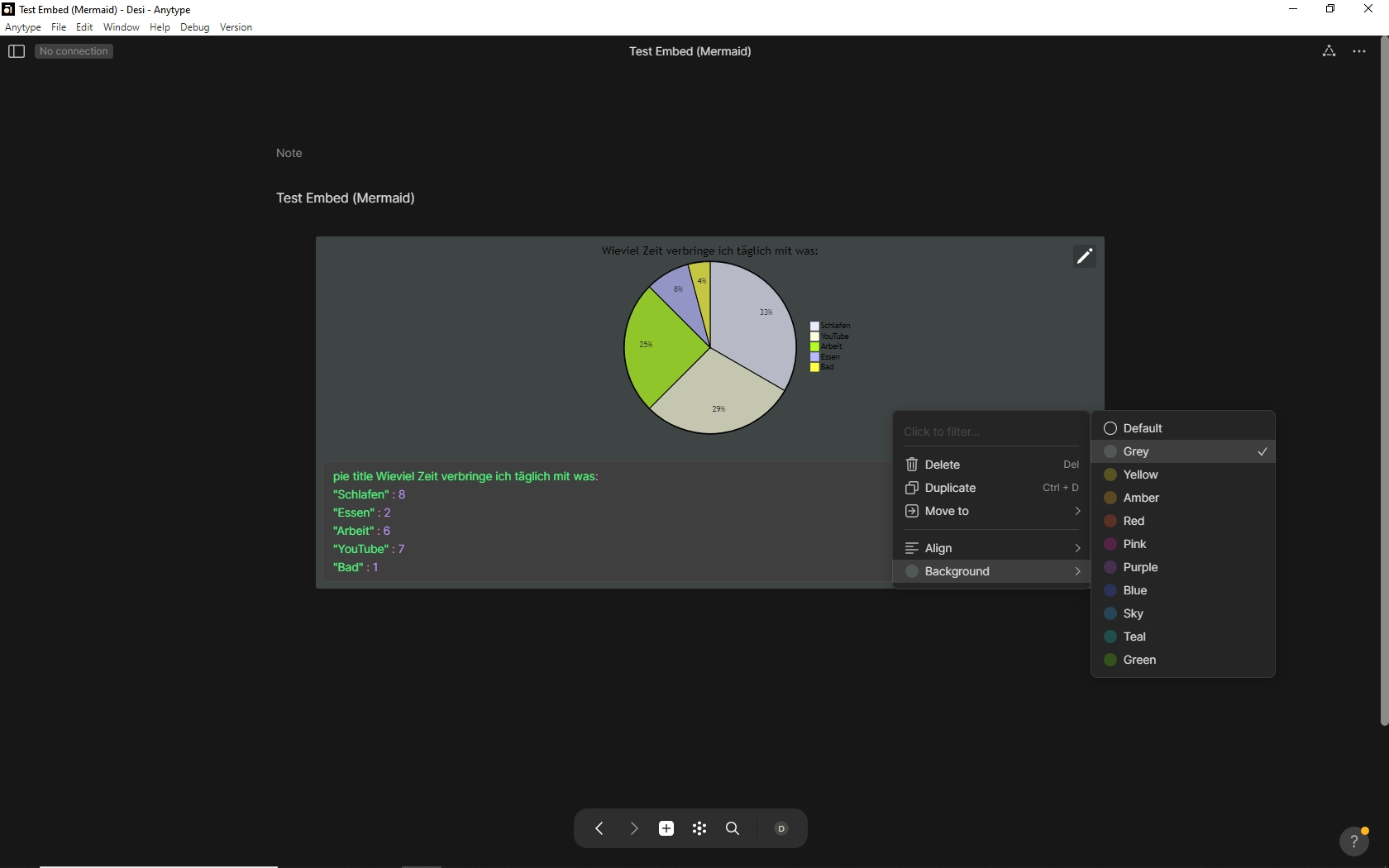The width and height of the screenshot is (1389, 868).
Task: Open the graph relations icon
Action: 1329,51
